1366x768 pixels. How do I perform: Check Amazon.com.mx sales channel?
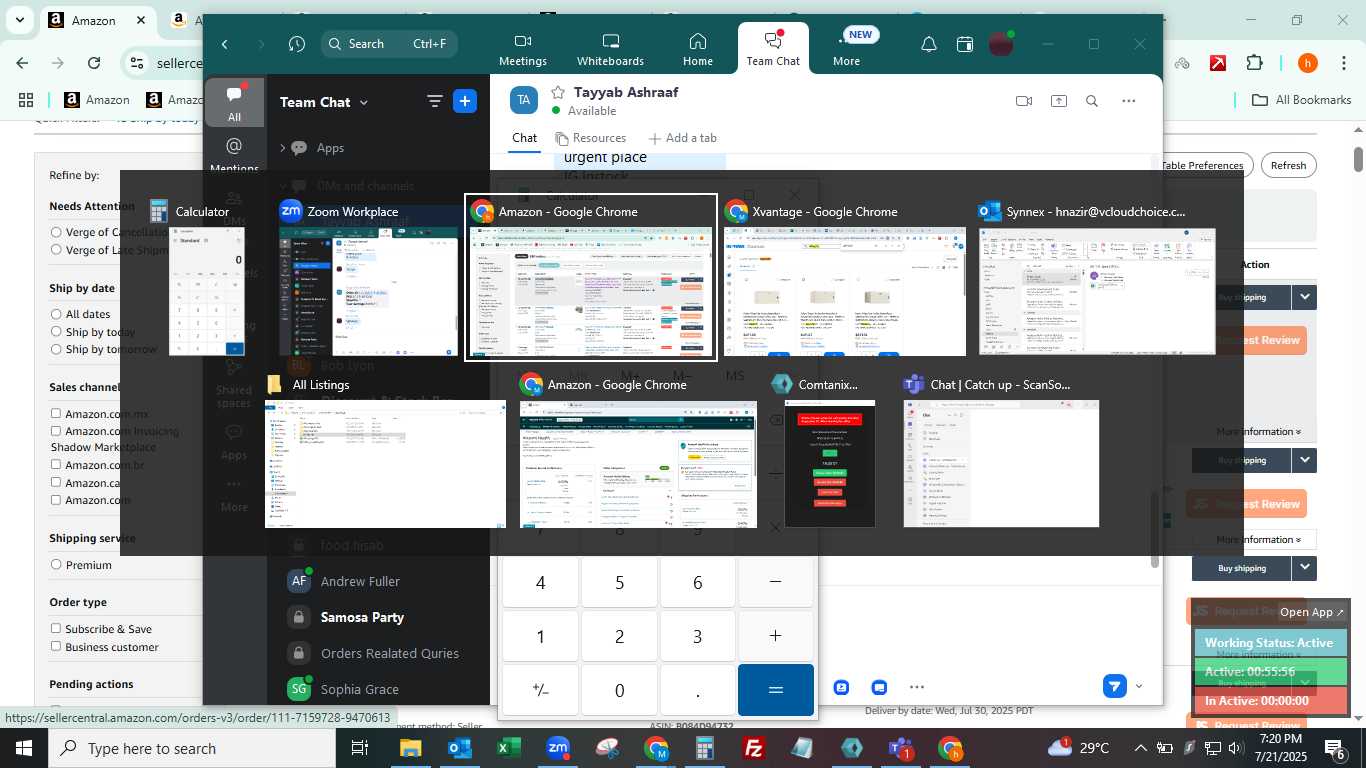56,414
